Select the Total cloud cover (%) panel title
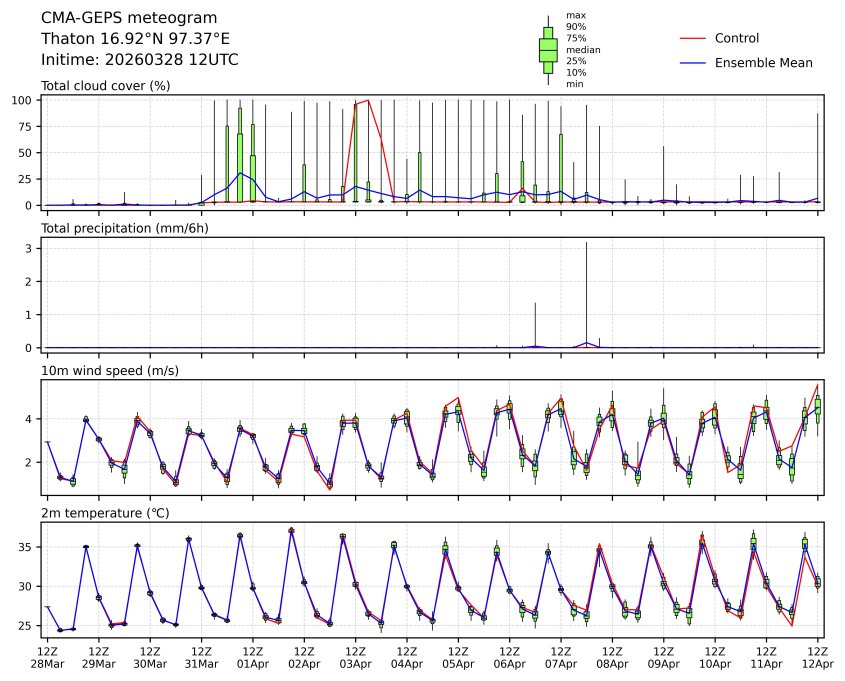845x681 pixels. tap(105, 85)
